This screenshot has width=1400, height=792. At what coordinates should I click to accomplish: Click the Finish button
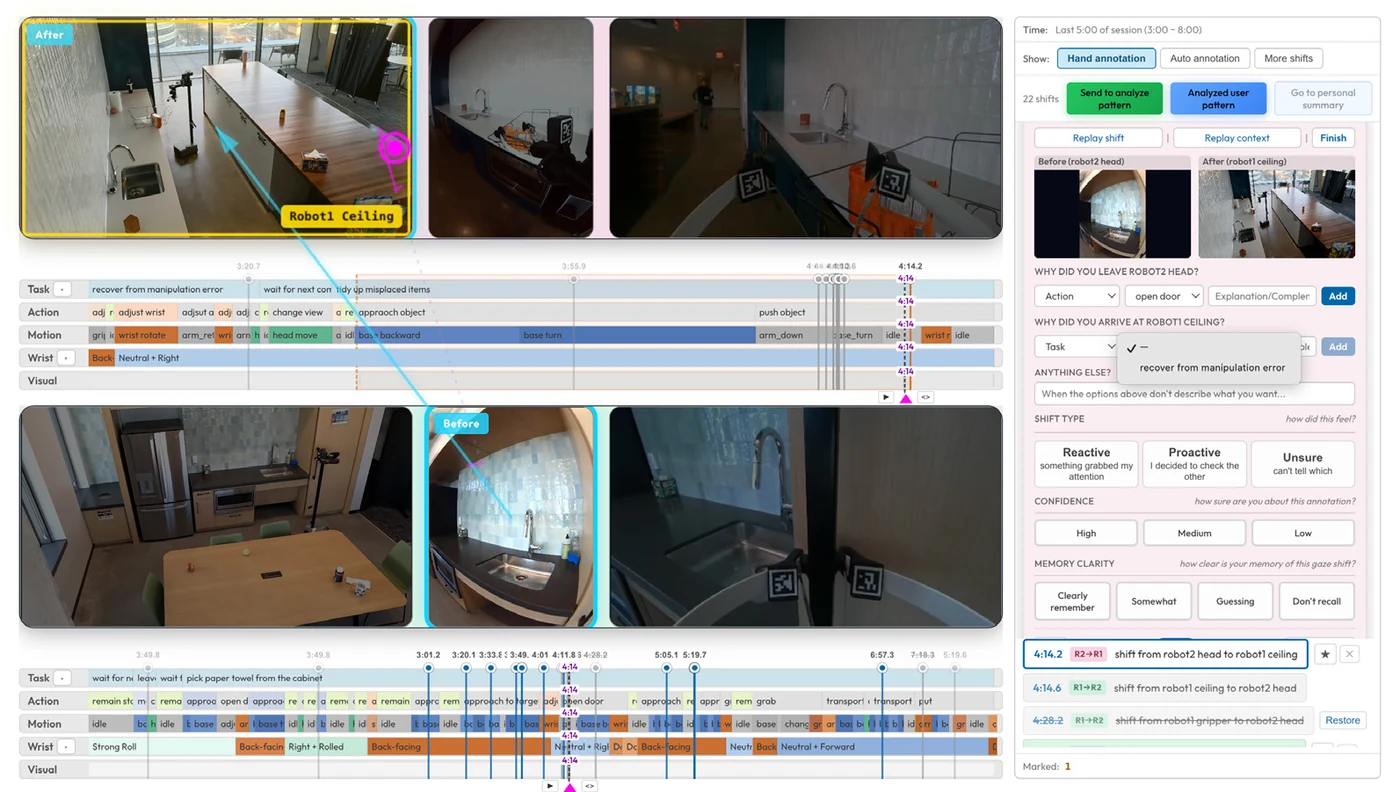[x=1333, y=138]
